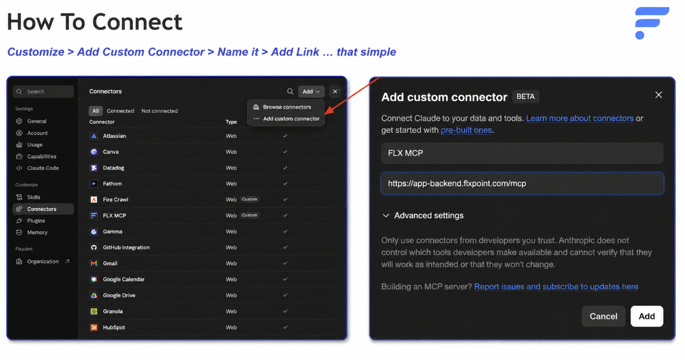This screenshot has width=685, height=360.
Task: Click the Usage sidebar icon
Action: click(x=19, y=145)
